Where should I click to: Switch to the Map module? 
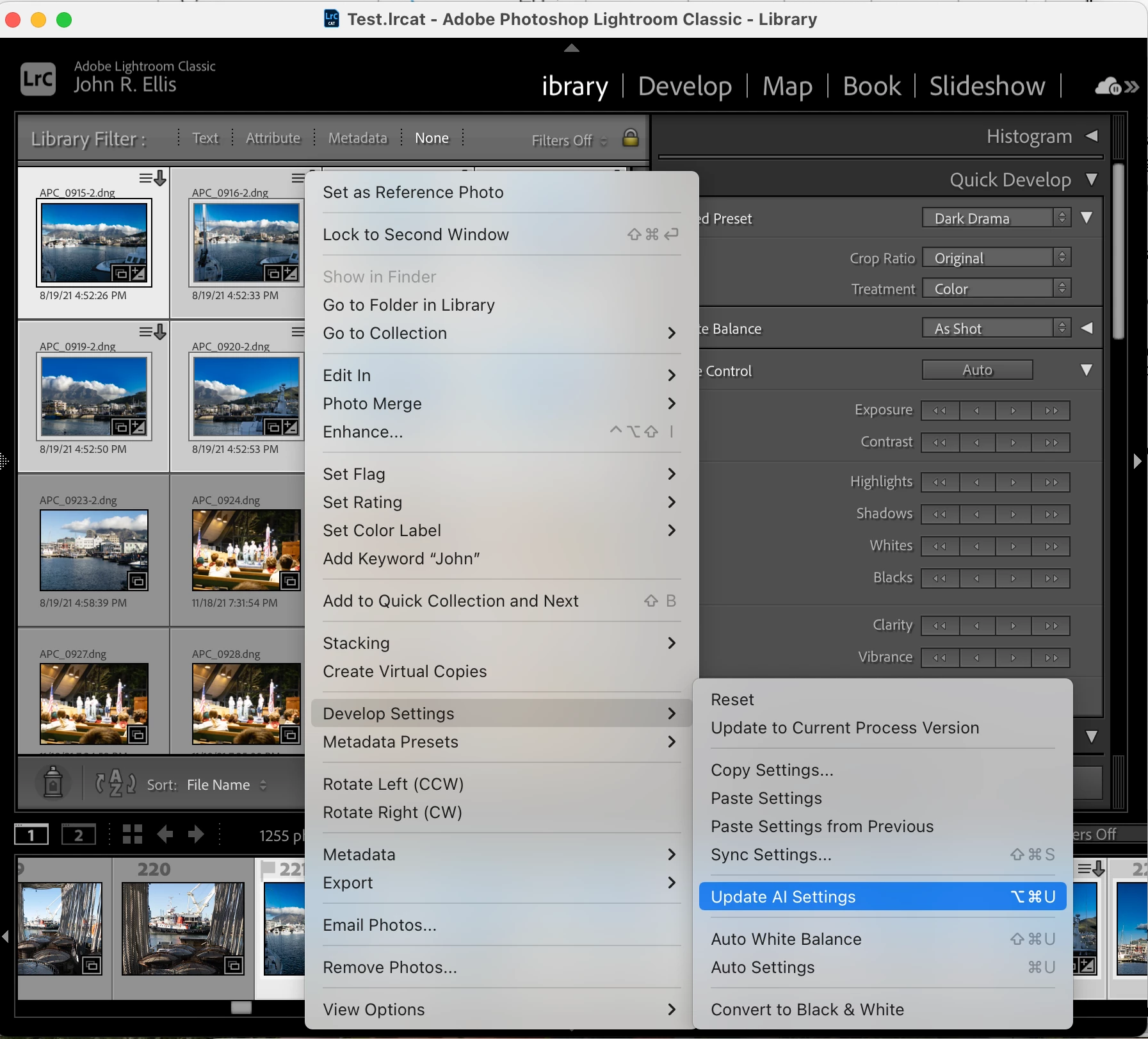tap(788, 86)
